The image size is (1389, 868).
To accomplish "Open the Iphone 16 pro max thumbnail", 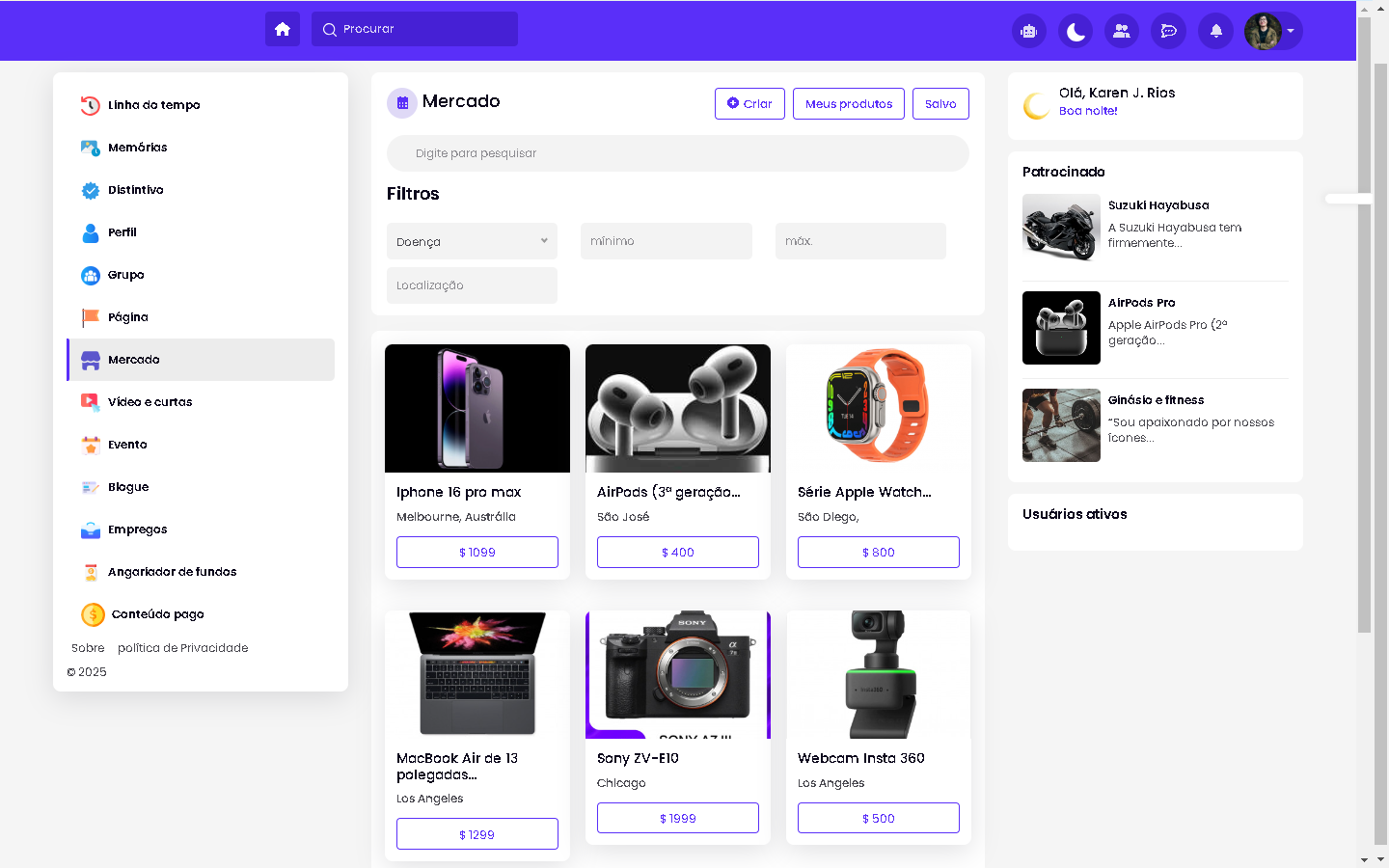I will [477, 408].
